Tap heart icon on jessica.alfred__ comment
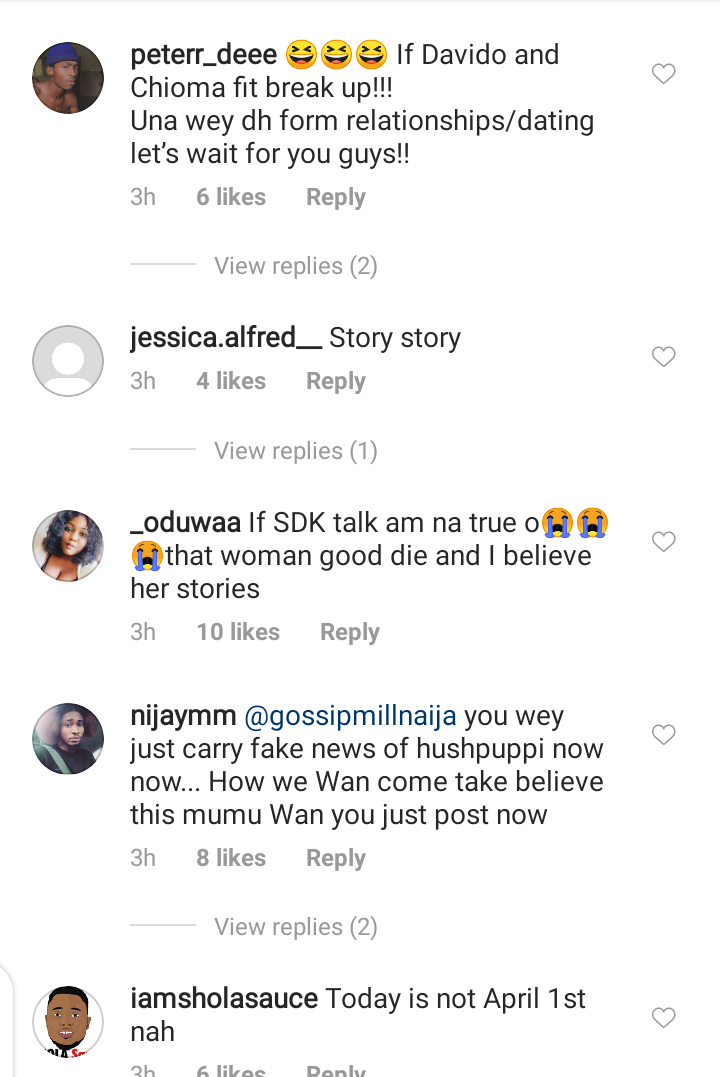 pyautogui.click(x=664, y=356)
